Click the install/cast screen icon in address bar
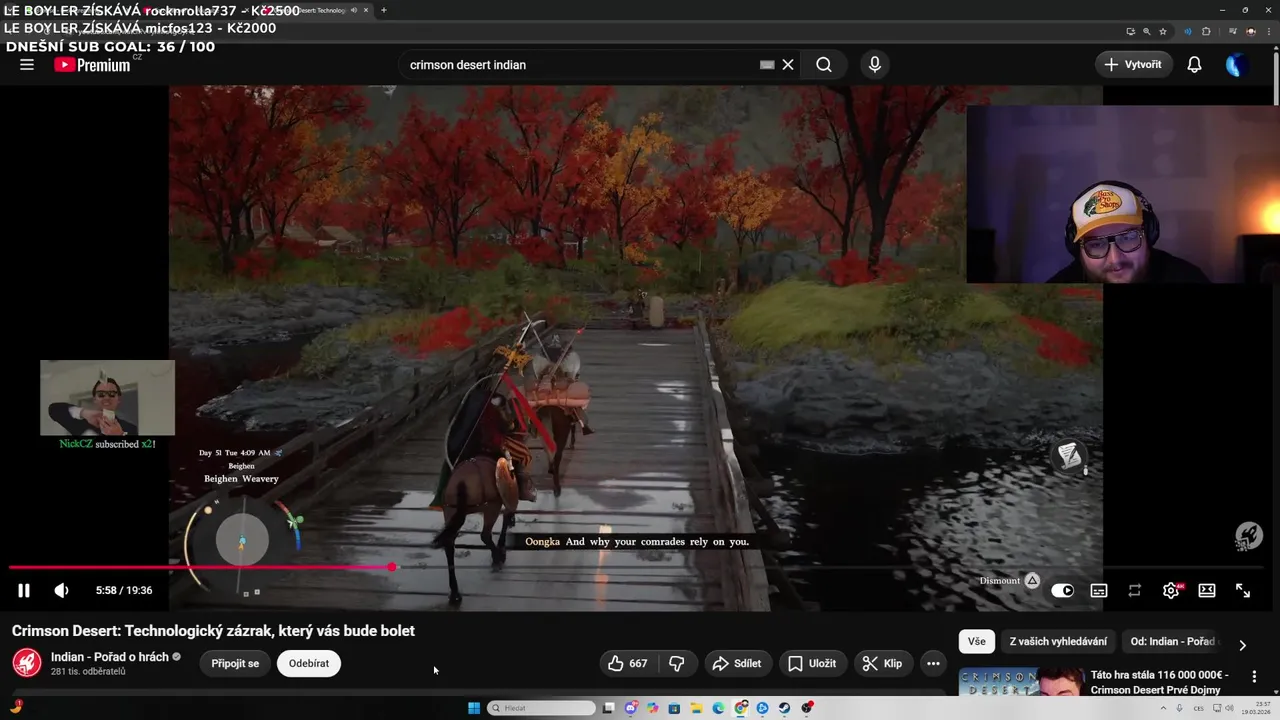Viewport: 1280px width, 720px height. 1131,32
